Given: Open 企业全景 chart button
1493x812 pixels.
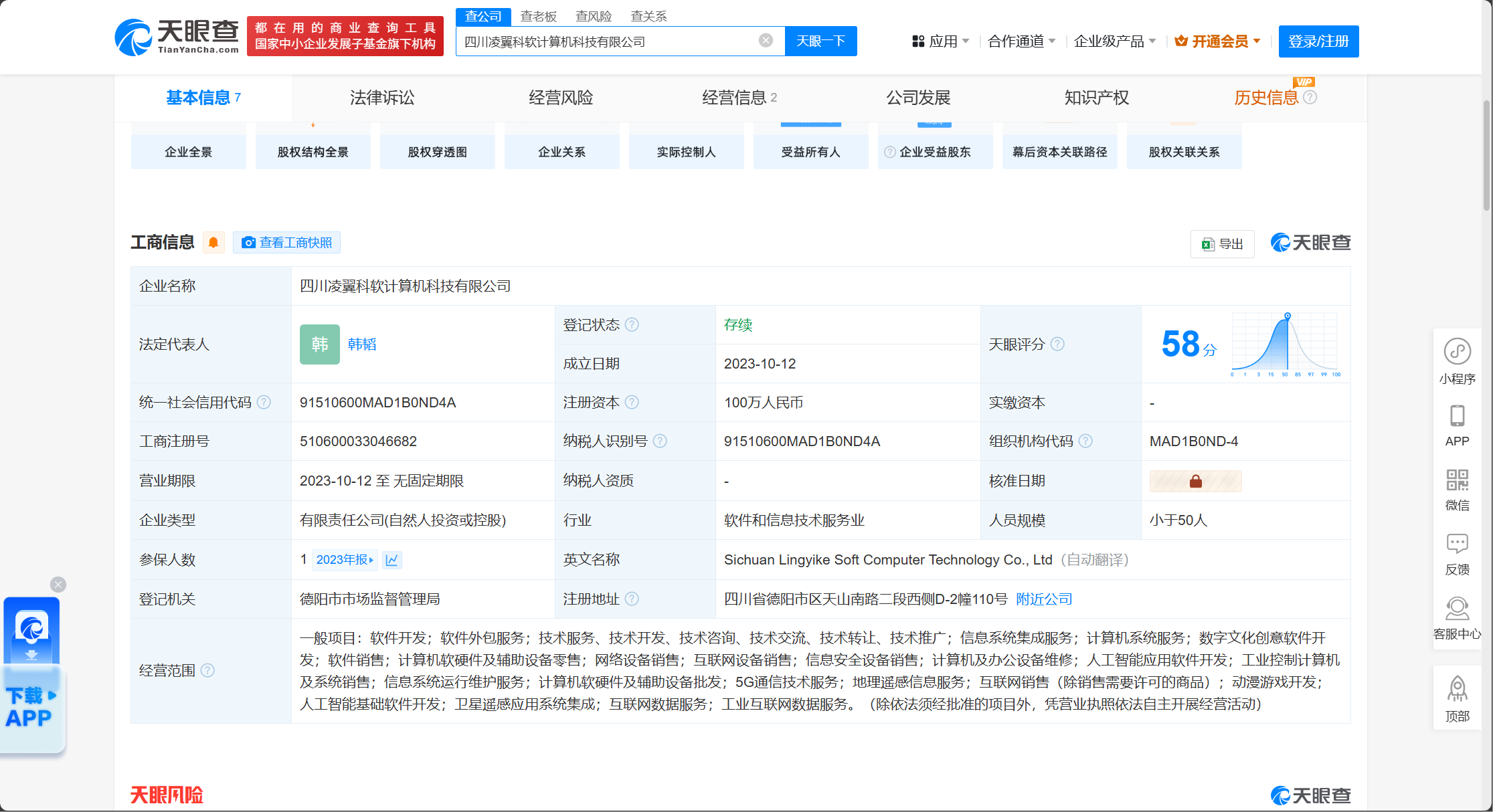Looking at the screenshot, I should (x=189, y=152).
